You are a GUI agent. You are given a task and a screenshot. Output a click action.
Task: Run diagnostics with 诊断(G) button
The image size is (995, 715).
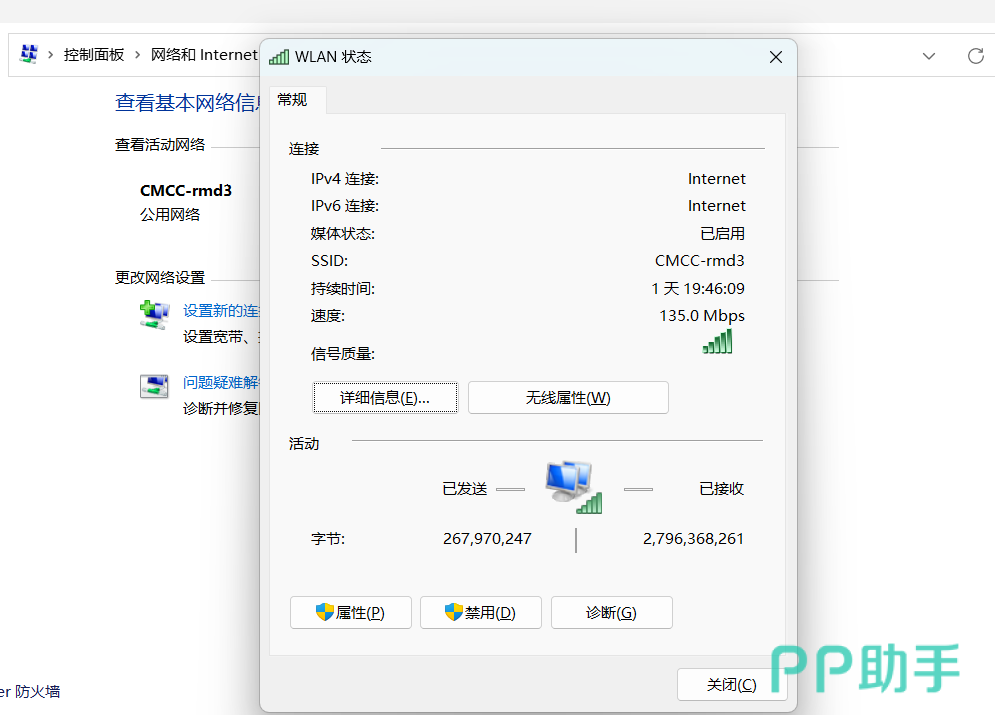point(611,613)
